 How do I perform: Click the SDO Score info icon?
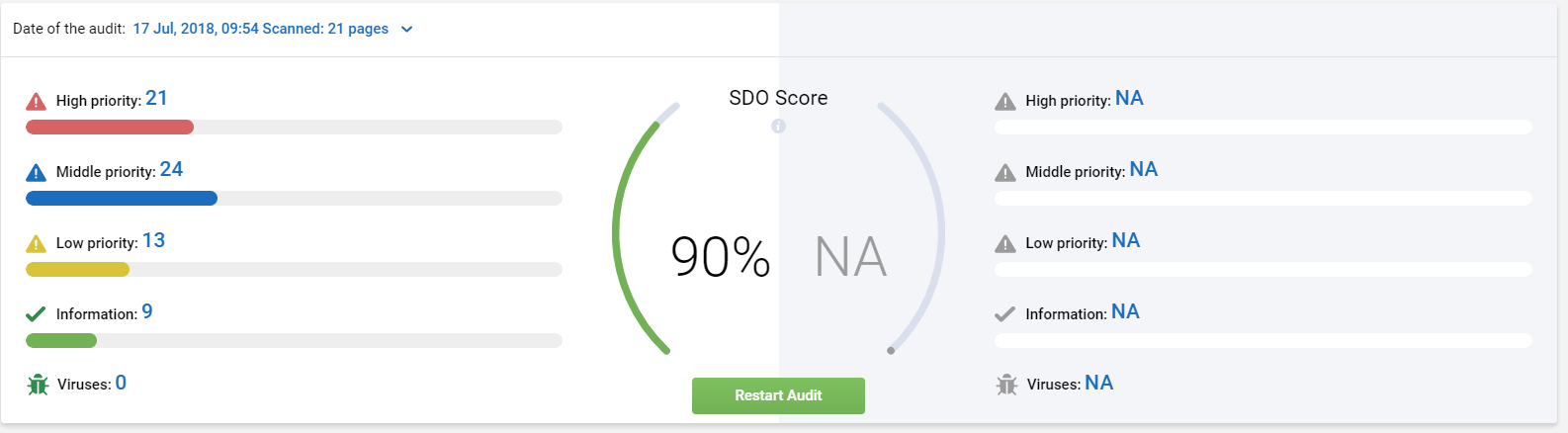tap(778, 126)
